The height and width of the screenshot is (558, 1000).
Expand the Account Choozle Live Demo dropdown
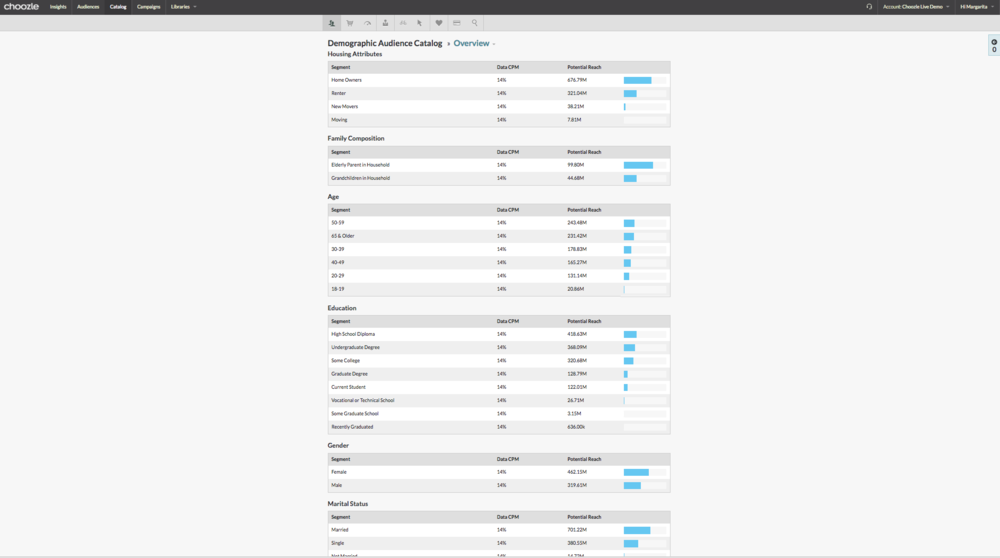point(916,7)
